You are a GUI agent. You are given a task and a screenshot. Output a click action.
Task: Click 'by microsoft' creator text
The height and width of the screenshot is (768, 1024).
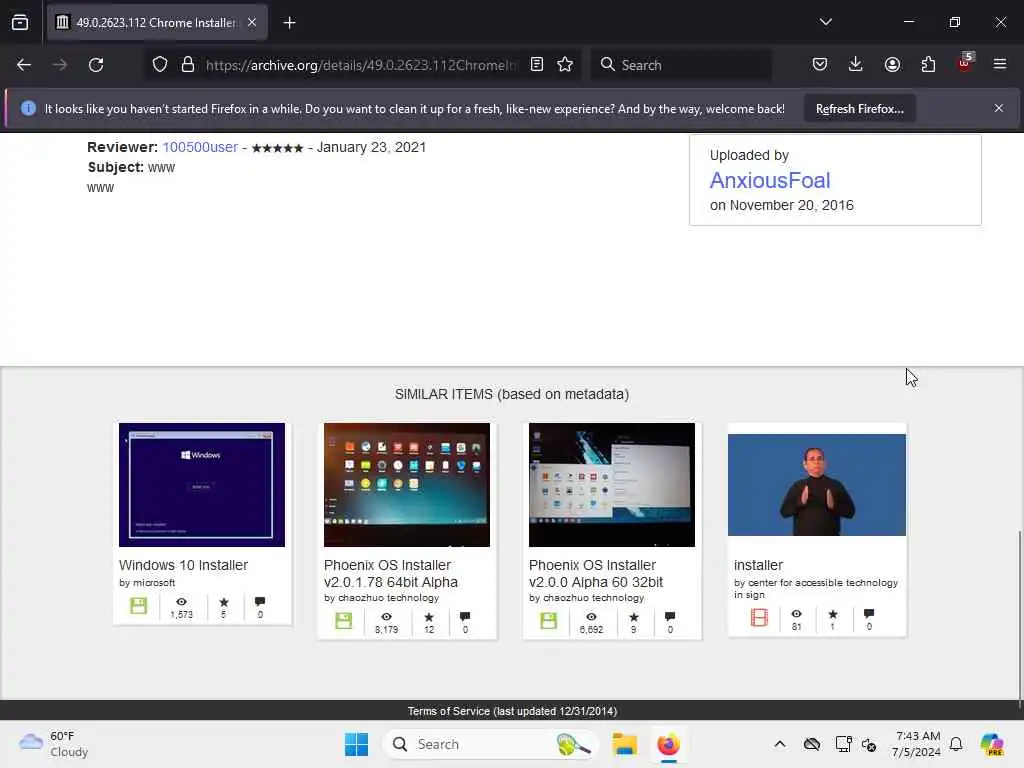click(x=147, y=583)
